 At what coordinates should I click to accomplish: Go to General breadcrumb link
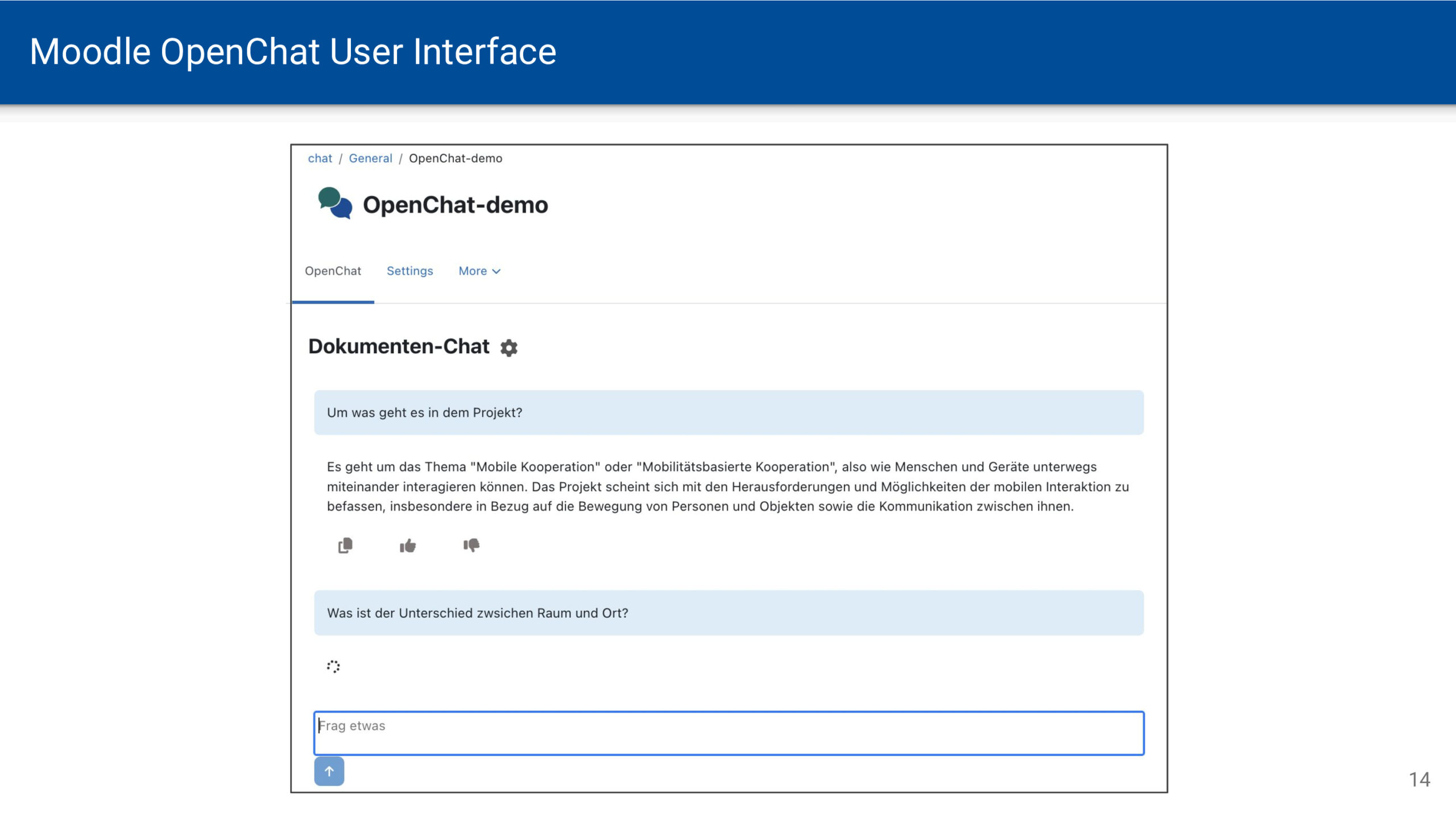(x=370, y=159)
